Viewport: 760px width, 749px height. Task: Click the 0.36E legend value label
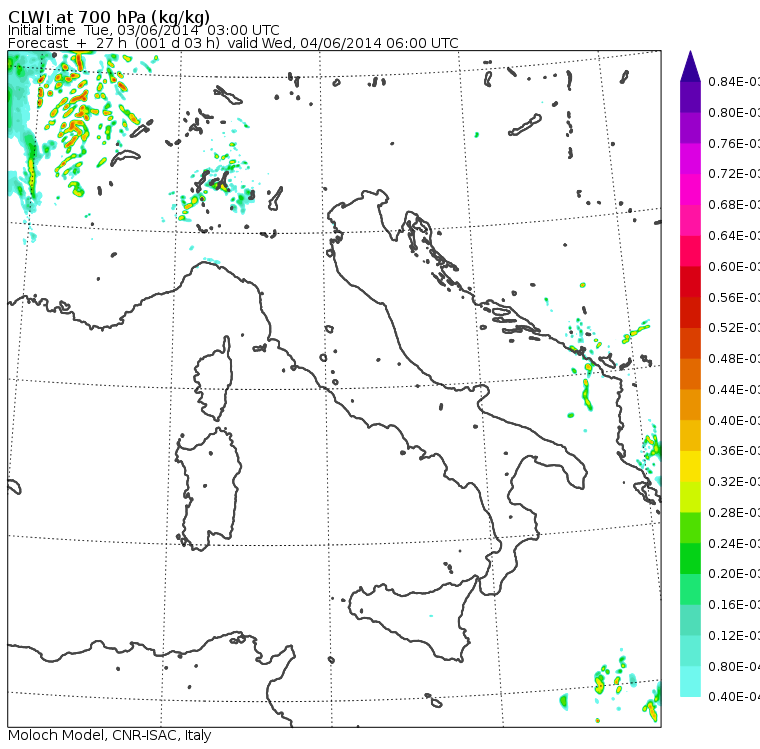(x=734, y=451)
